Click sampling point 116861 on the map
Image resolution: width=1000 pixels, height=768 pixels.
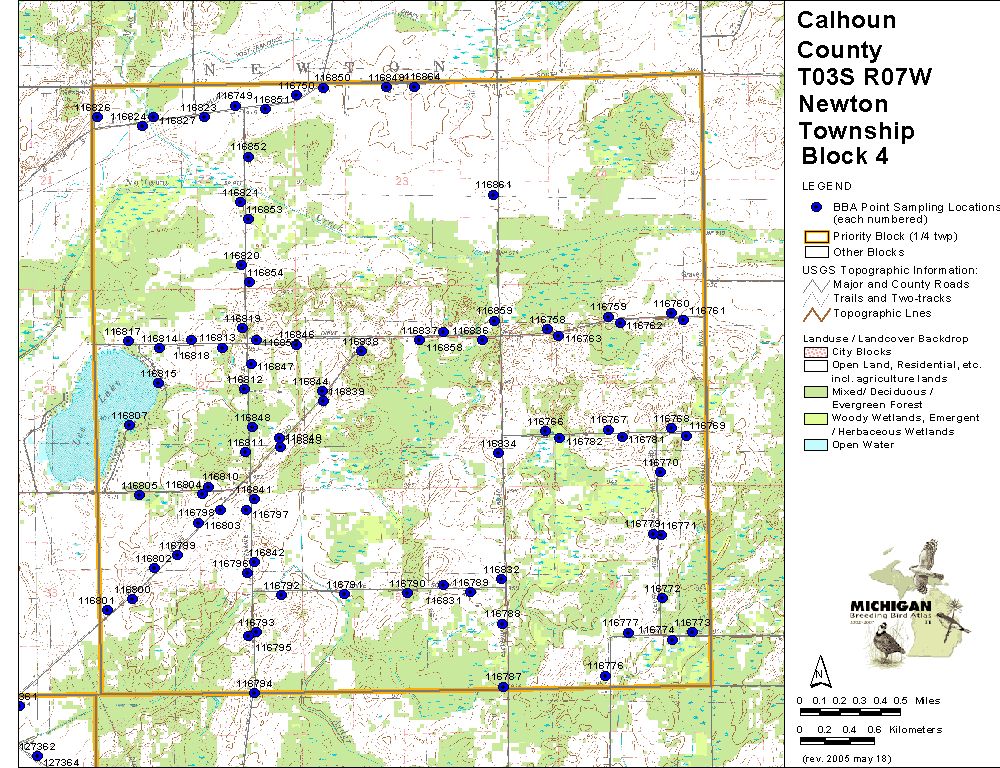[493, 195]
